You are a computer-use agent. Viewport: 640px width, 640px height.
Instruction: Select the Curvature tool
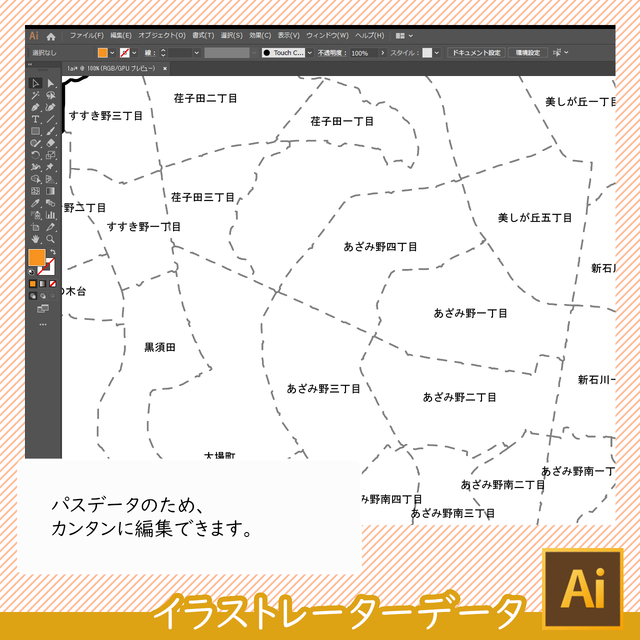tap(51, 107)
